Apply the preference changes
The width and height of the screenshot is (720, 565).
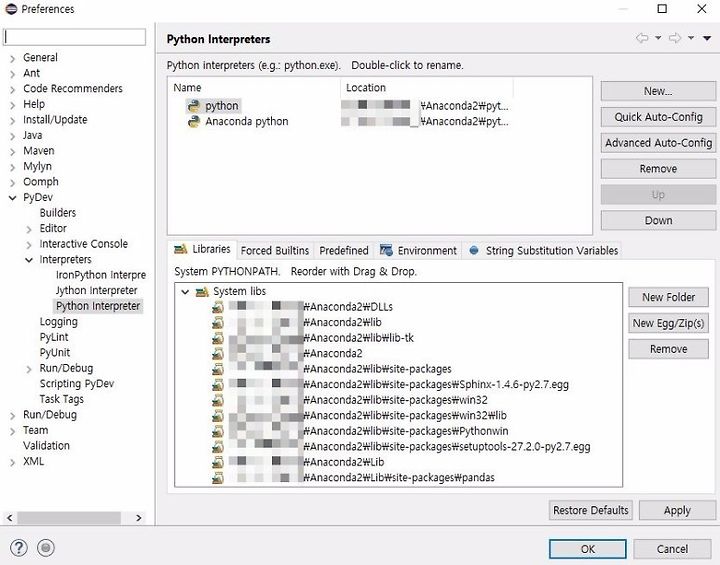point(677,510)
